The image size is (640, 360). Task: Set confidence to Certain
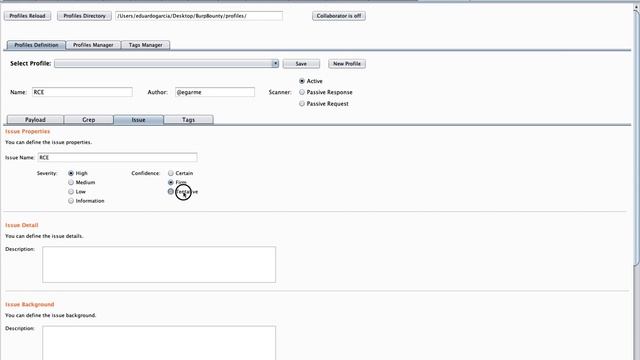180,173
